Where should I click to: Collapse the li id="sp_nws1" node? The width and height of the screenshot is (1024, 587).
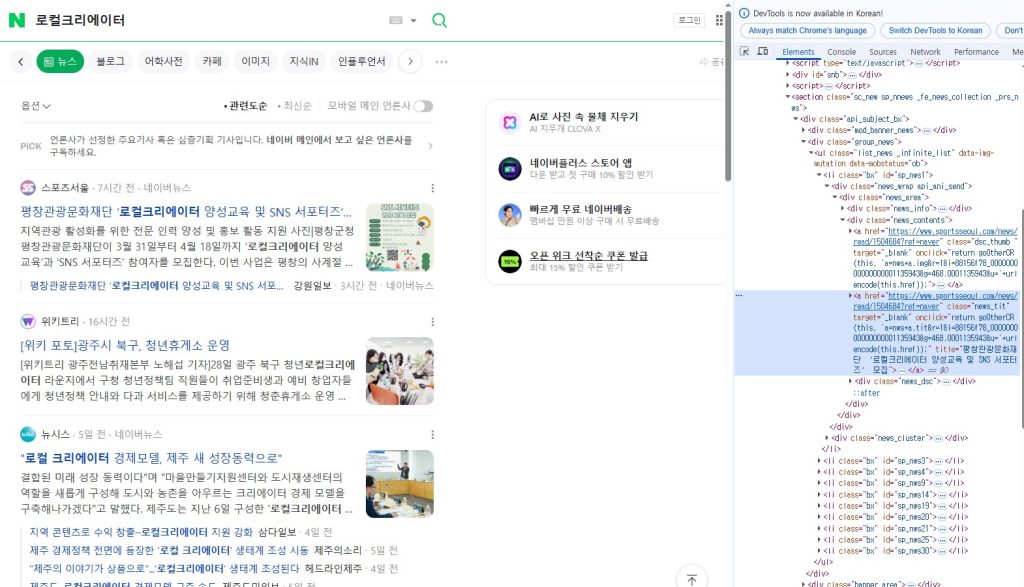pos(819,175)
